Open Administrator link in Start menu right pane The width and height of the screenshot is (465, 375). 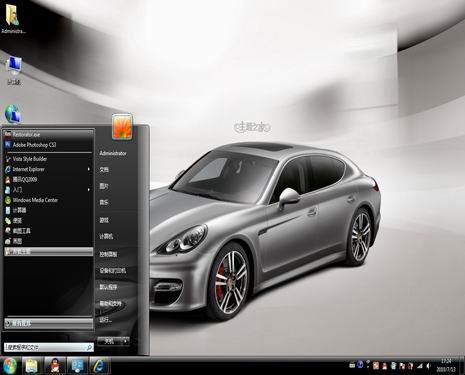(113, 153)
